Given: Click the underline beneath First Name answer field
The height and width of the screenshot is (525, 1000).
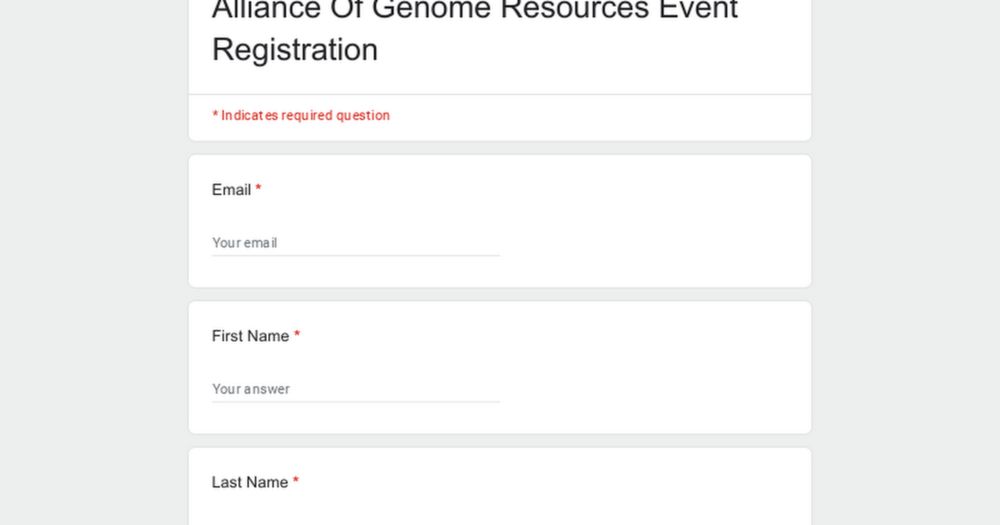Looking at the screenshot, I should click(355, 401).
